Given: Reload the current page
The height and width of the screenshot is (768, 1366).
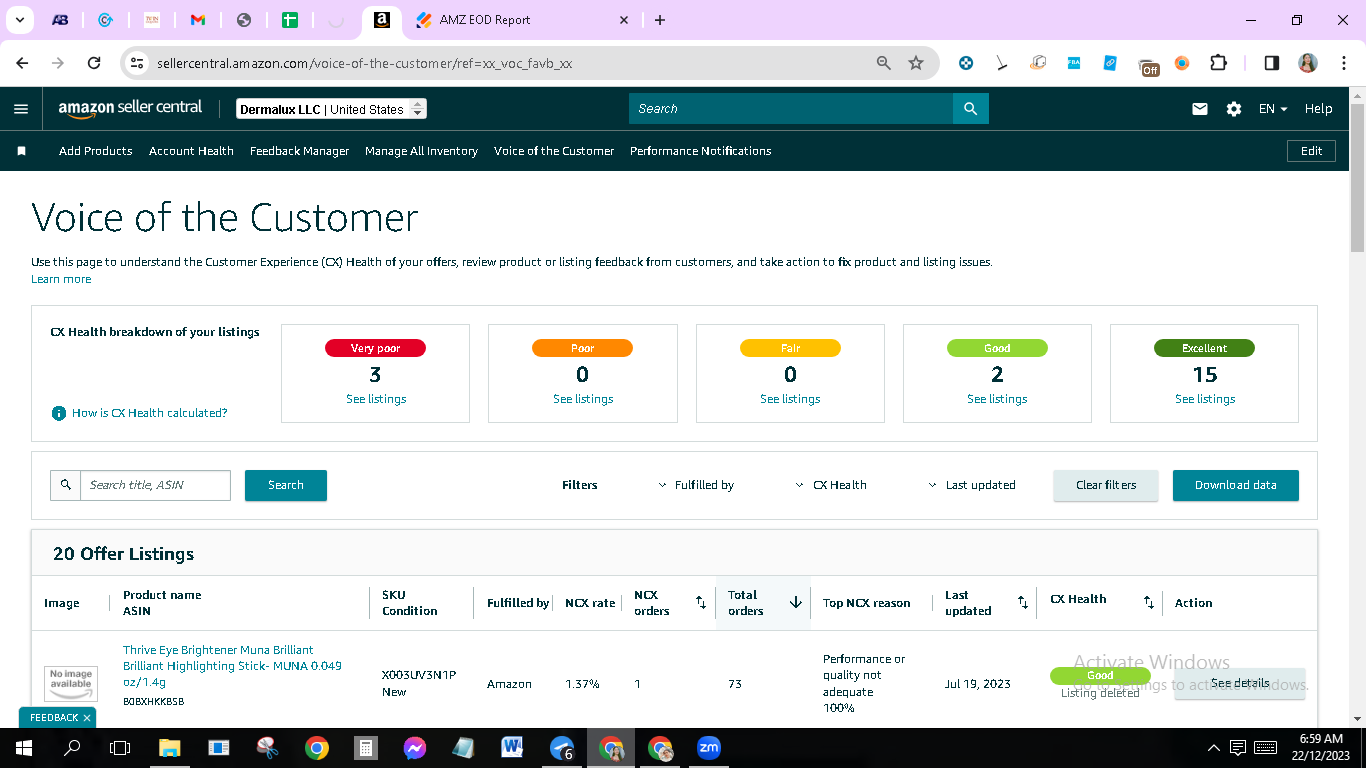Looking at the screenshot, I should coord(94,63).
